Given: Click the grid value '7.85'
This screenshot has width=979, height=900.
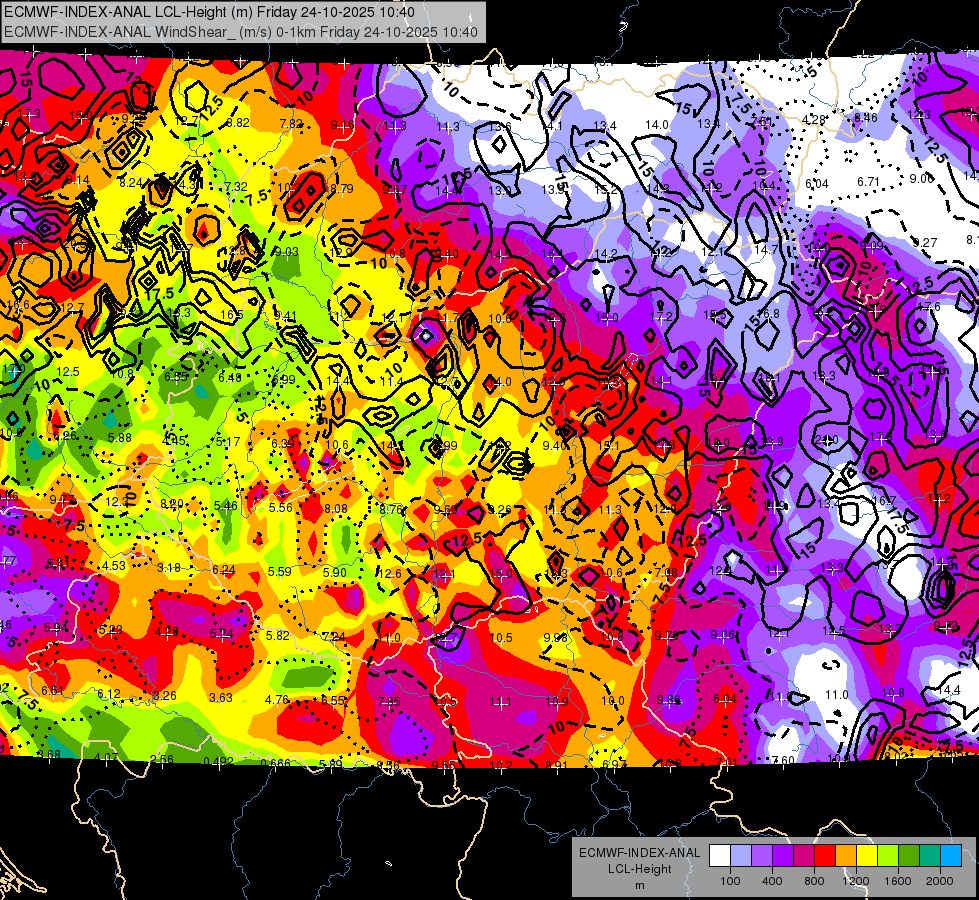Looking at the screenshot, I should (389, 701).
